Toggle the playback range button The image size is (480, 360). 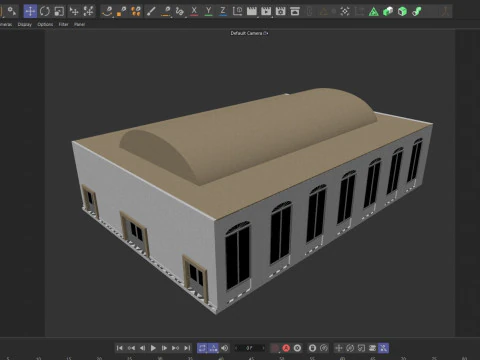[213, 348]
